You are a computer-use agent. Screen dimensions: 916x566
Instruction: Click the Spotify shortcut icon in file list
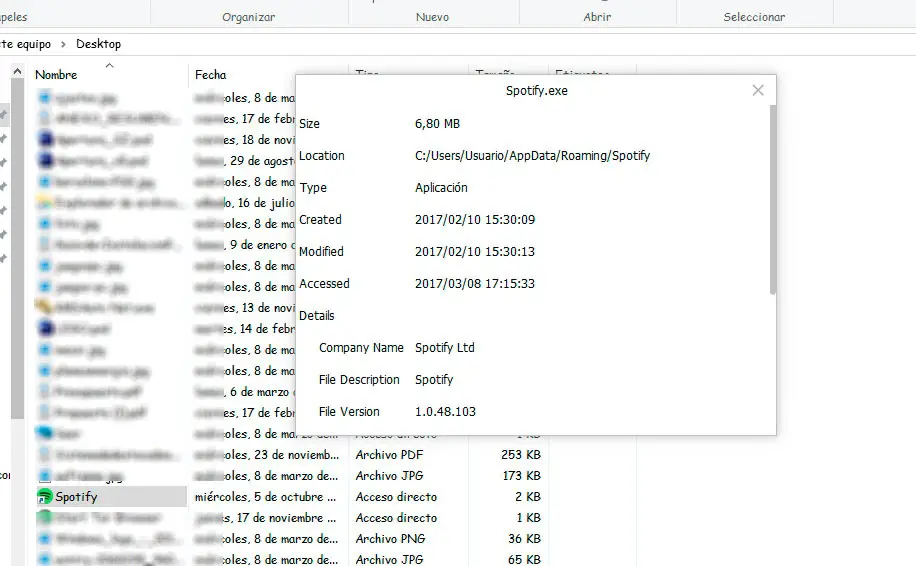click(x=45, y=496)
